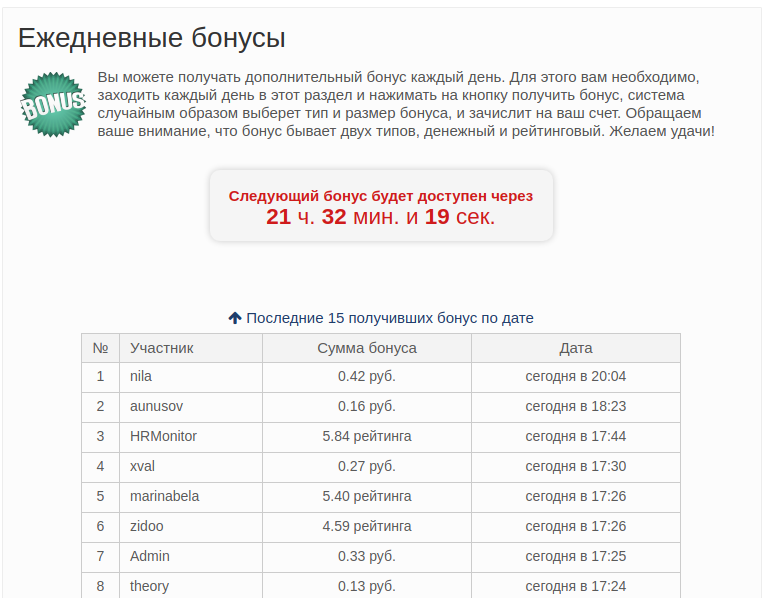The image size is (766, 598).
Task: Click the '№' column header
Action: pyautogui.click(x=100, y=348)
